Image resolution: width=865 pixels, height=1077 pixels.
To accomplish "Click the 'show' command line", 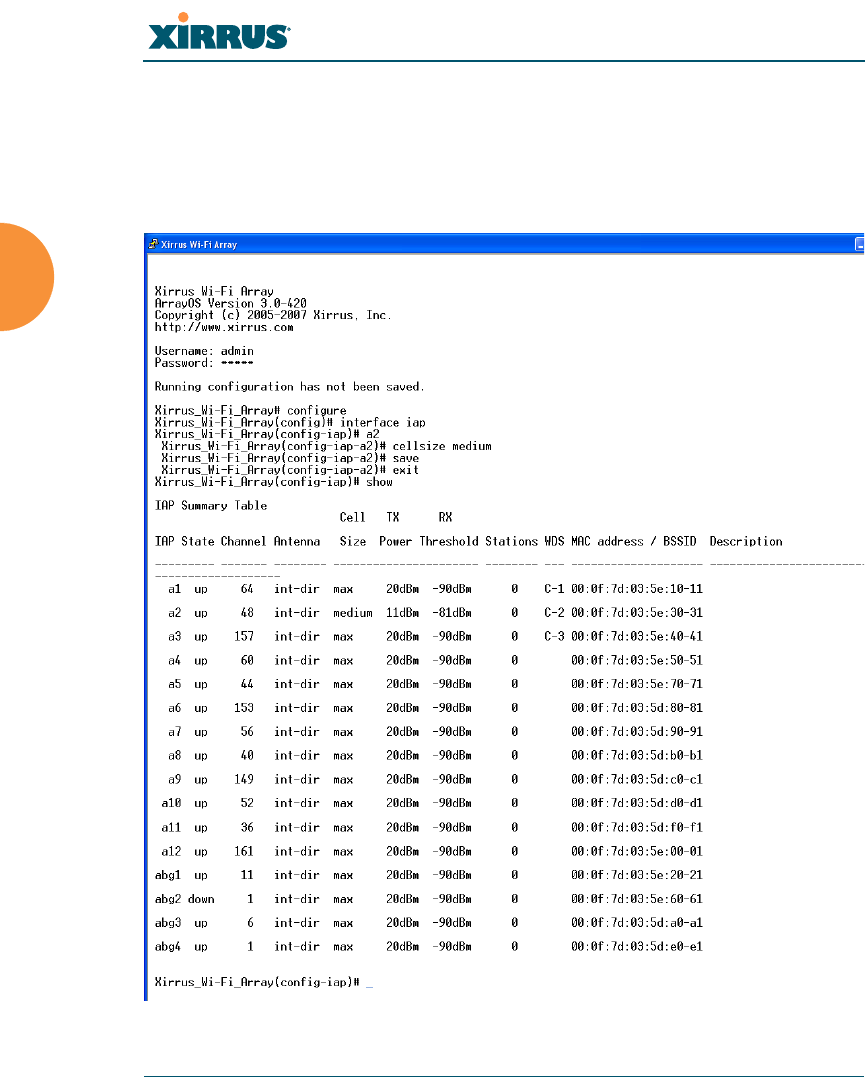I will [x=273, y=483].
